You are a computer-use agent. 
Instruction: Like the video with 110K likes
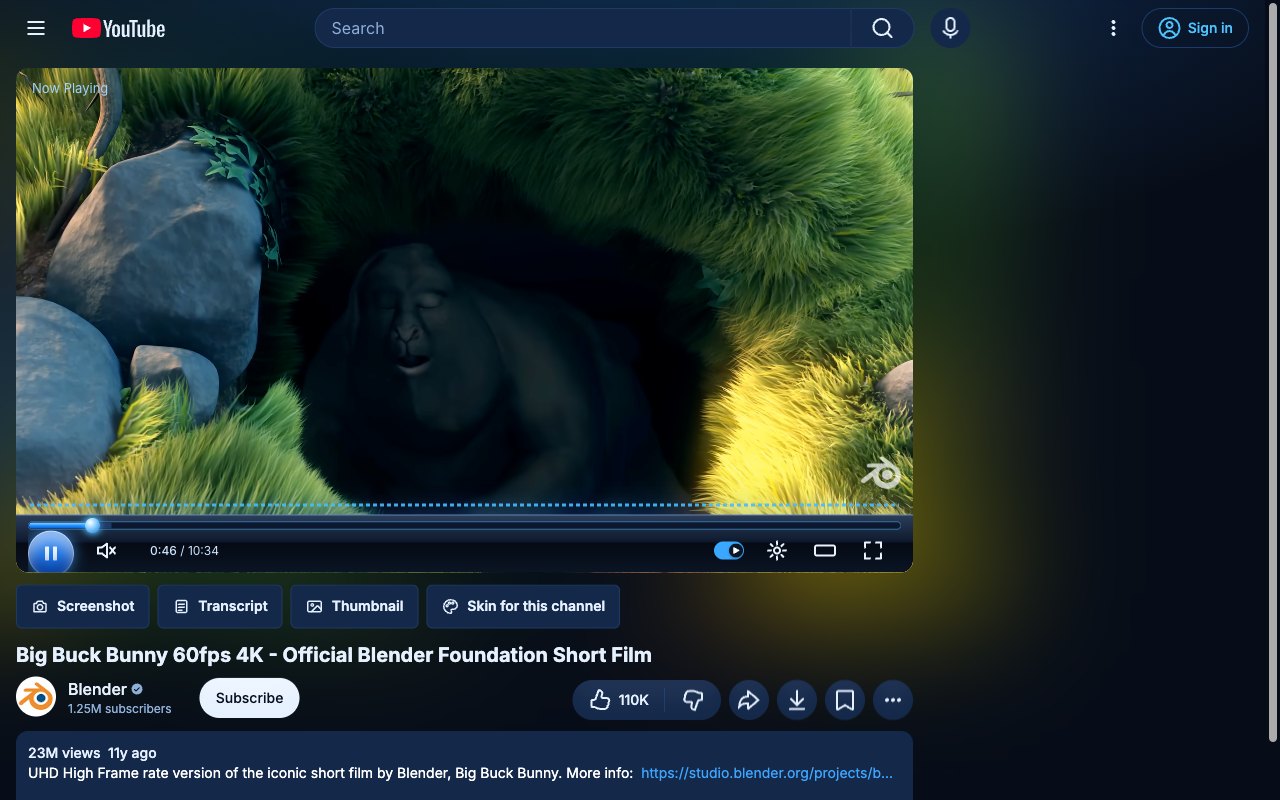pos(620,700)
